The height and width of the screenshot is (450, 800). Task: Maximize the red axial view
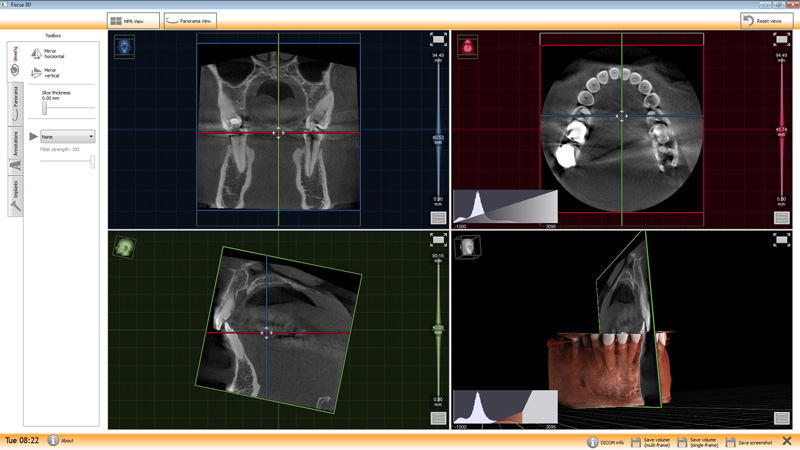tap(781, 39)
